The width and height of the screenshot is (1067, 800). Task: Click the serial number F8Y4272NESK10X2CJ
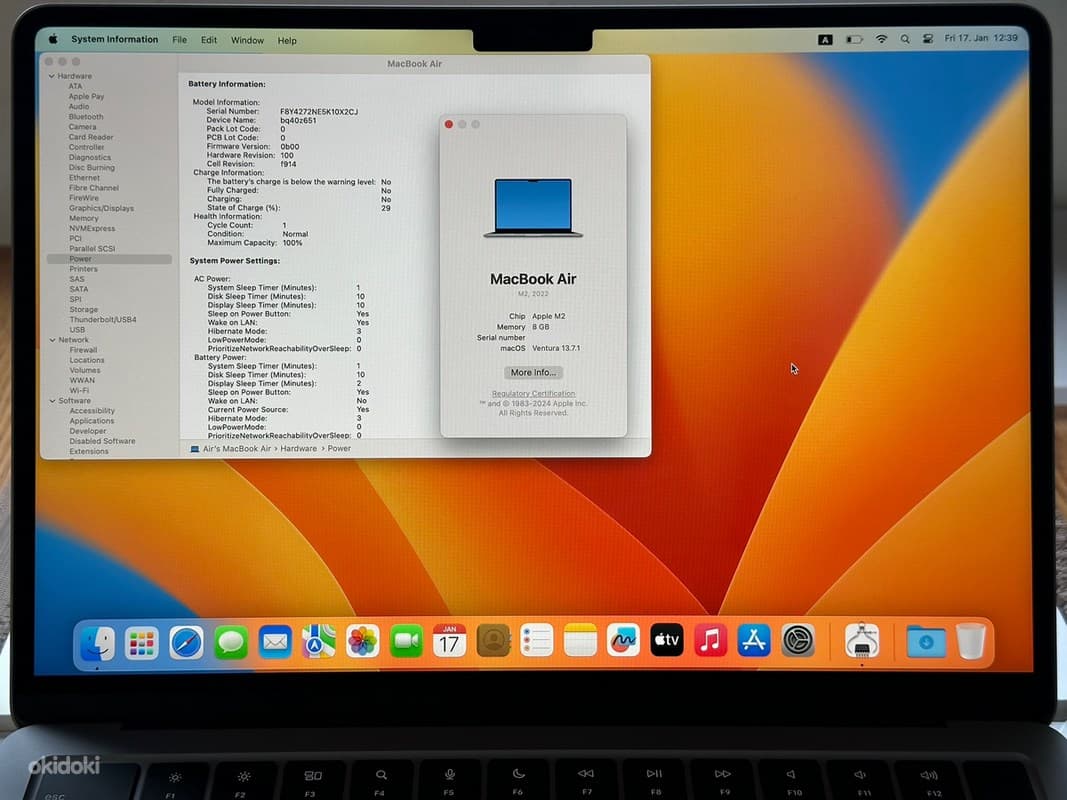319,112
